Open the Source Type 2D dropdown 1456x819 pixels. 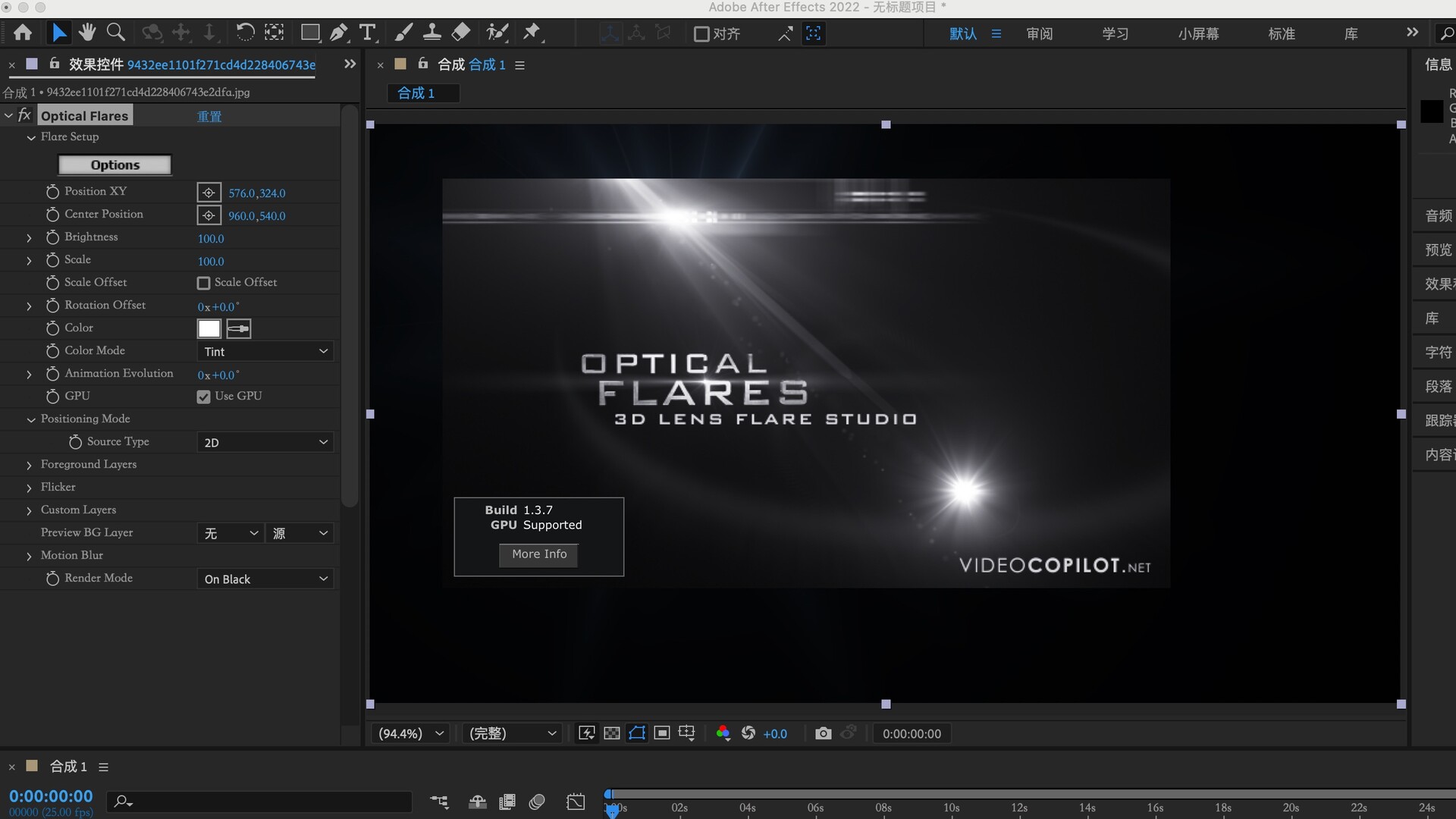[265, 442]
